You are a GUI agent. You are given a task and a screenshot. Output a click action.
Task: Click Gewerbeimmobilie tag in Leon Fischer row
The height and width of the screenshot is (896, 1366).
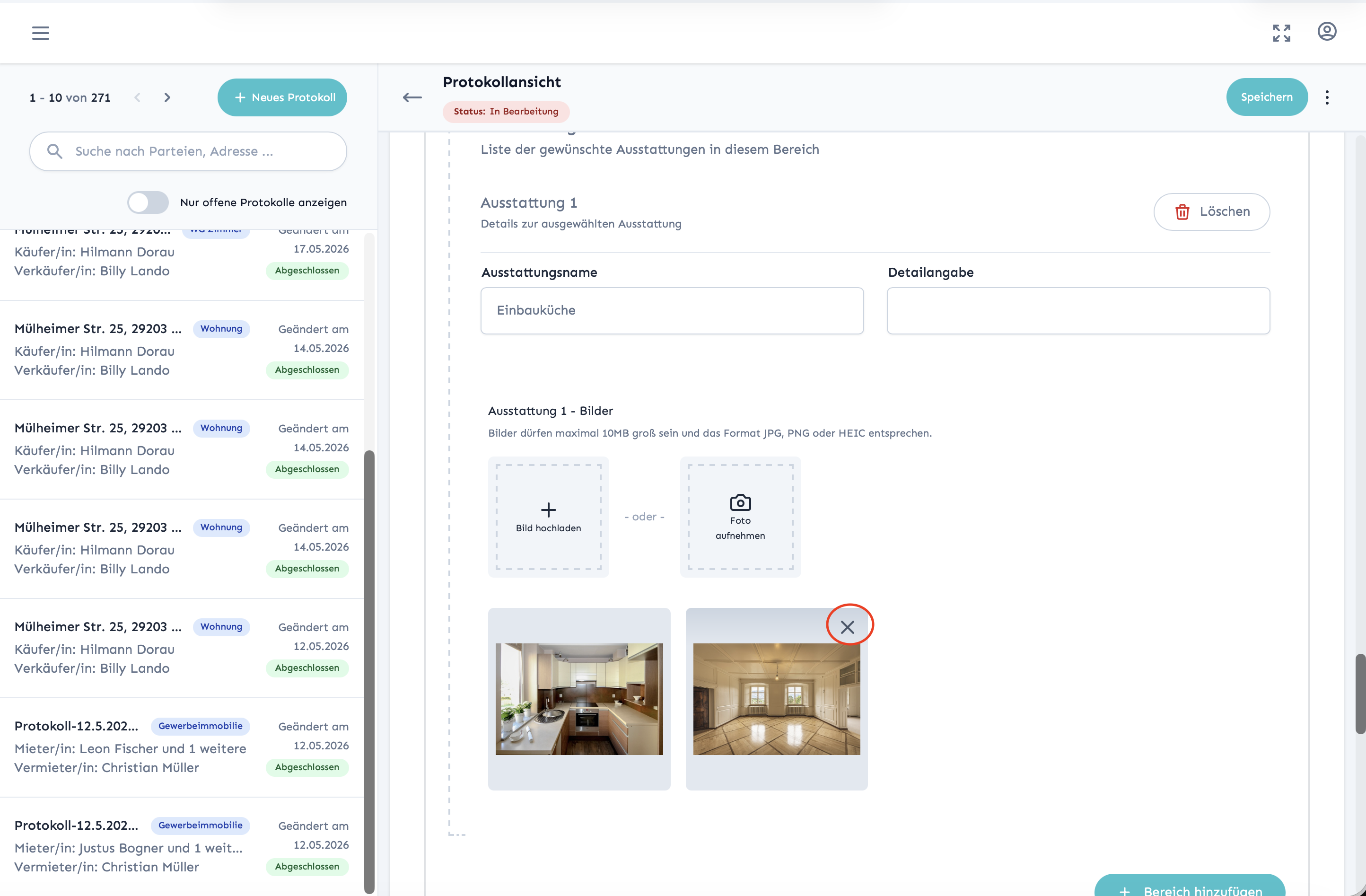coord(200,726)
